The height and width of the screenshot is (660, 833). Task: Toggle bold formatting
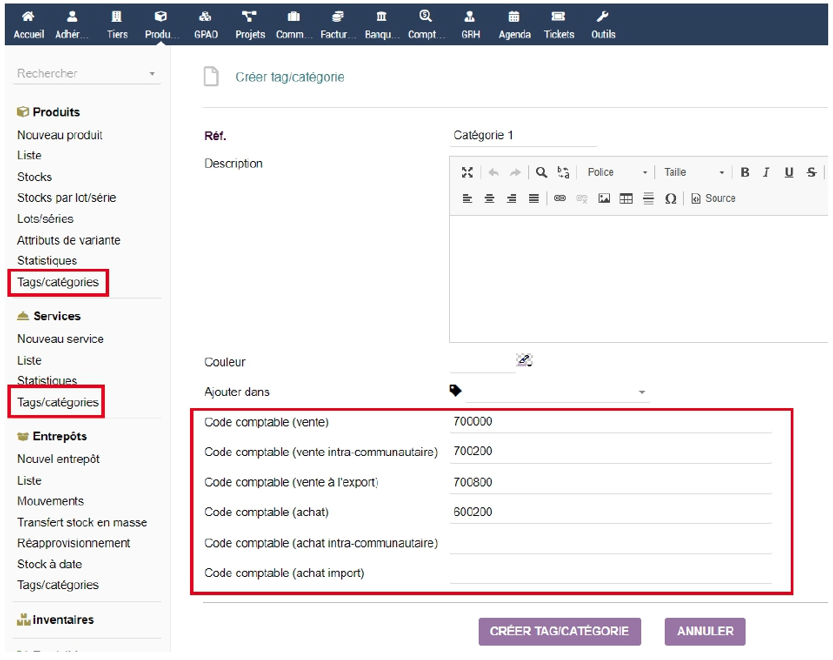(745, 172)
